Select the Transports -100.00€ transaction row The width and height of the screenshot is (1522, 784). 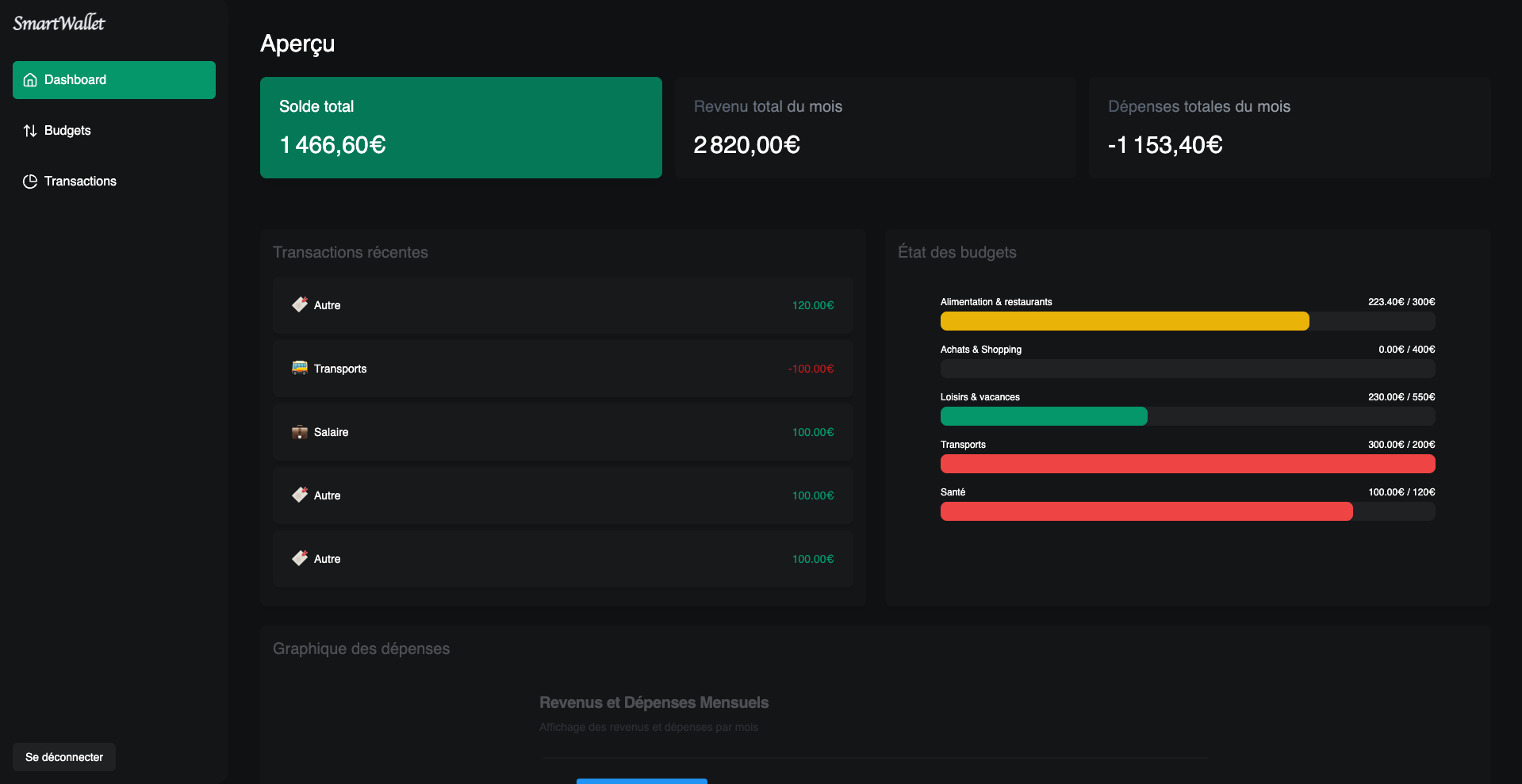click(563, 369)
